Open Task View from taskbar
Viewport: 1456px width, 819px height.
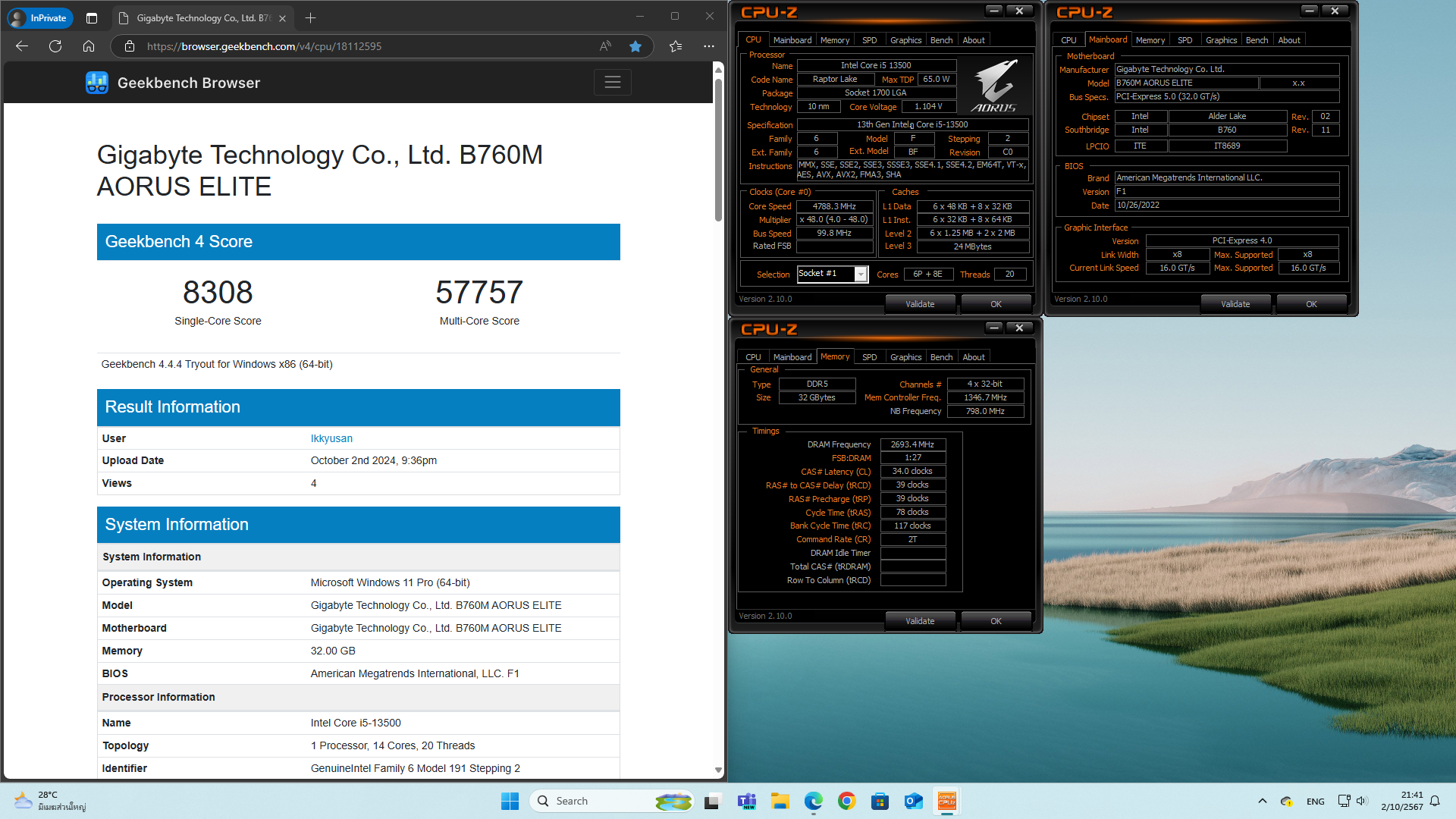pyautogui.click(x=712, y=801)
